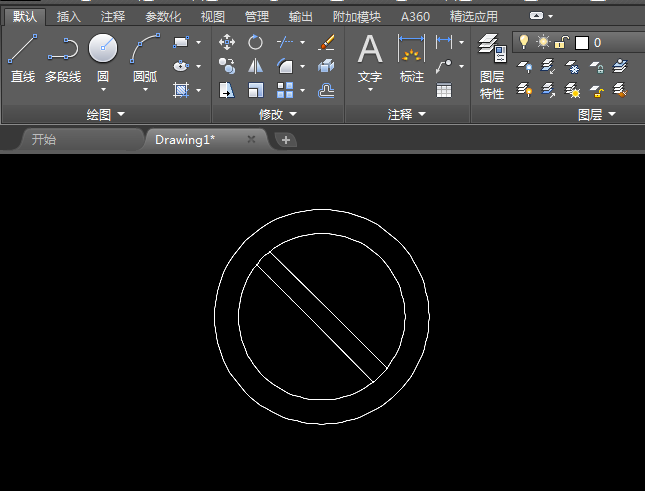Expand the 注释 panel dropdown
The height and width of the screenshot is (491, 645).
(407, 115)
